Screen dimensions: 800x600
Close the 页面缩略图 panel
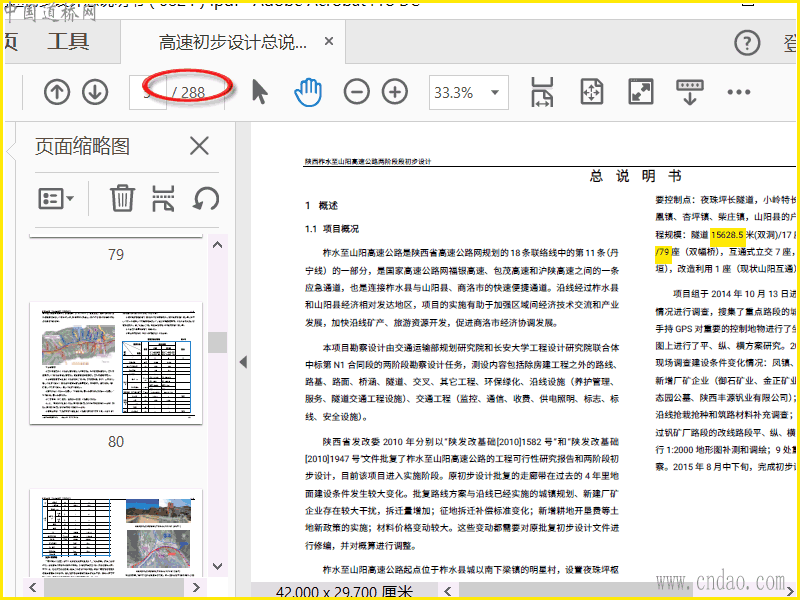199,146
